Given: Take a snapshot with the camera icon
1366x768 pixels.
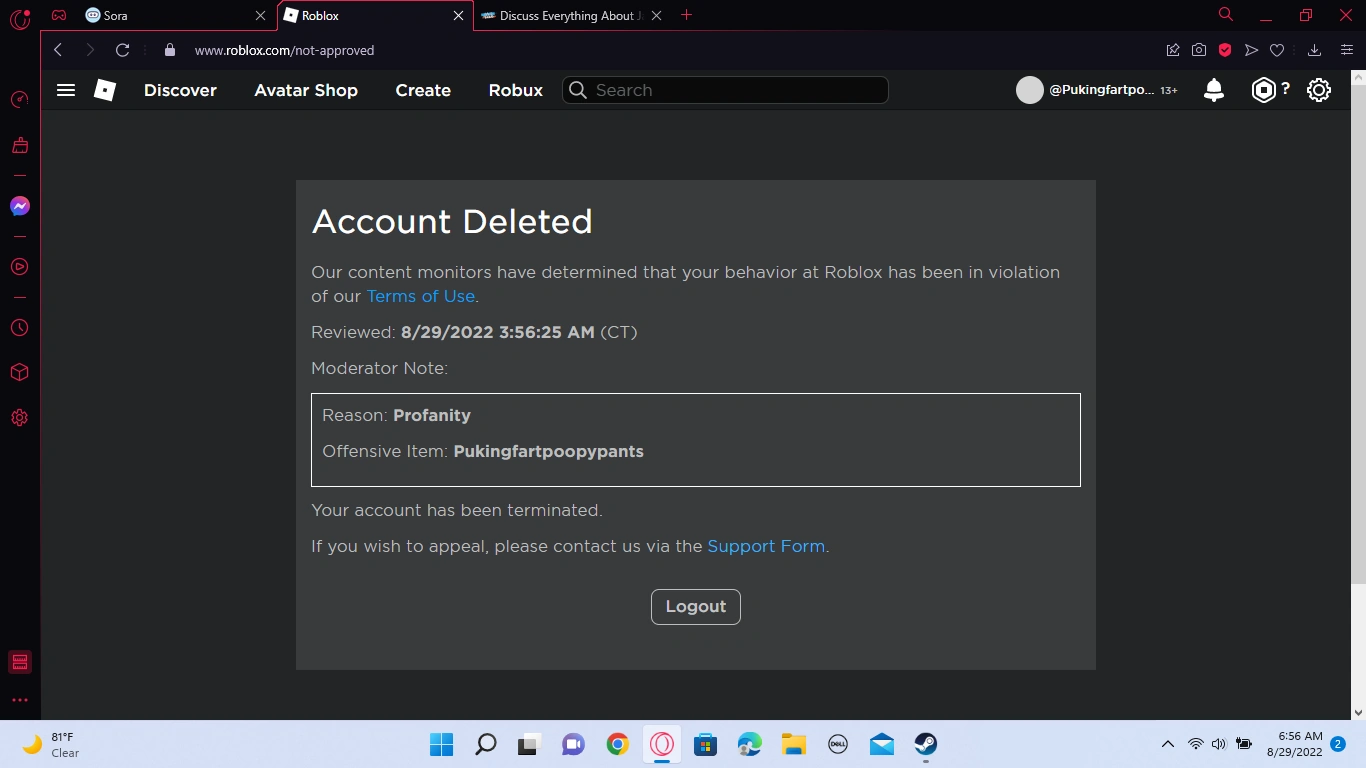Looking at the screenshot, I should click(x=1199, y=49).
